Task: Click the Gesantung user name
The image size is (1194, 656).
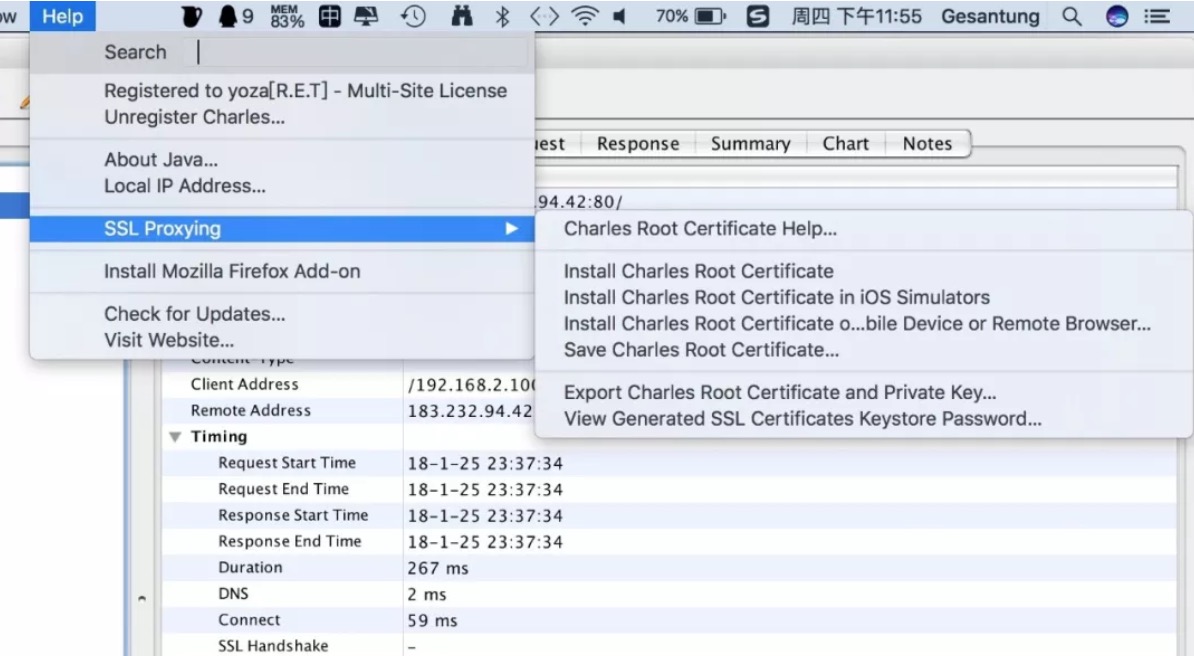Action: point(990,16)
